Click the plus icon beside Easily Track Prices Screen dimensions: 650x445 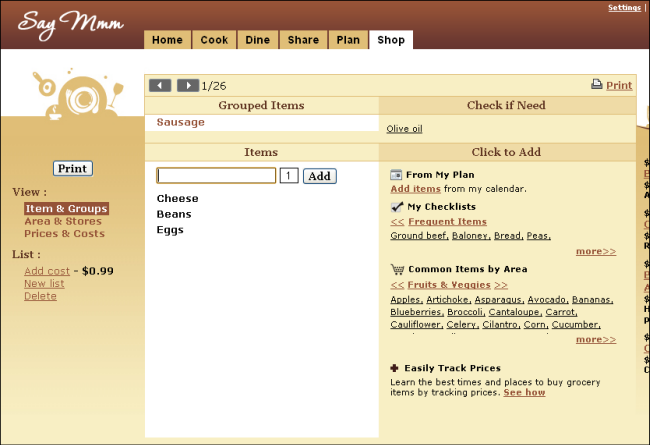point(396,368)
